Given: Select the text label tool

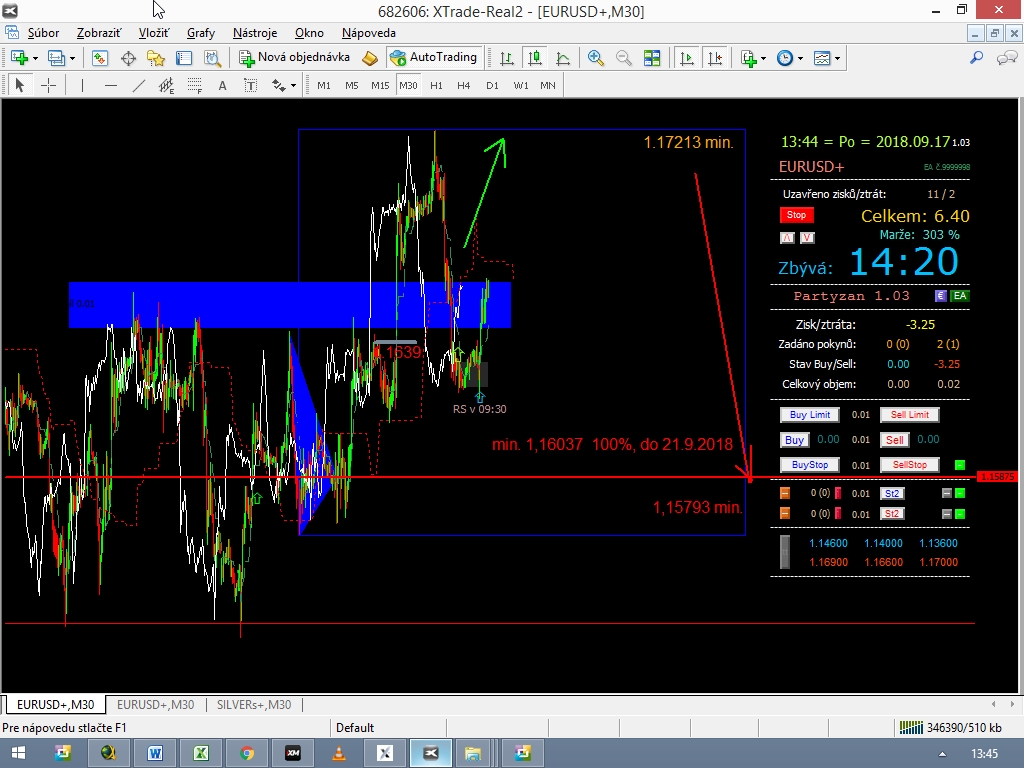Looking at the screenshot, I should coord(250,85).
